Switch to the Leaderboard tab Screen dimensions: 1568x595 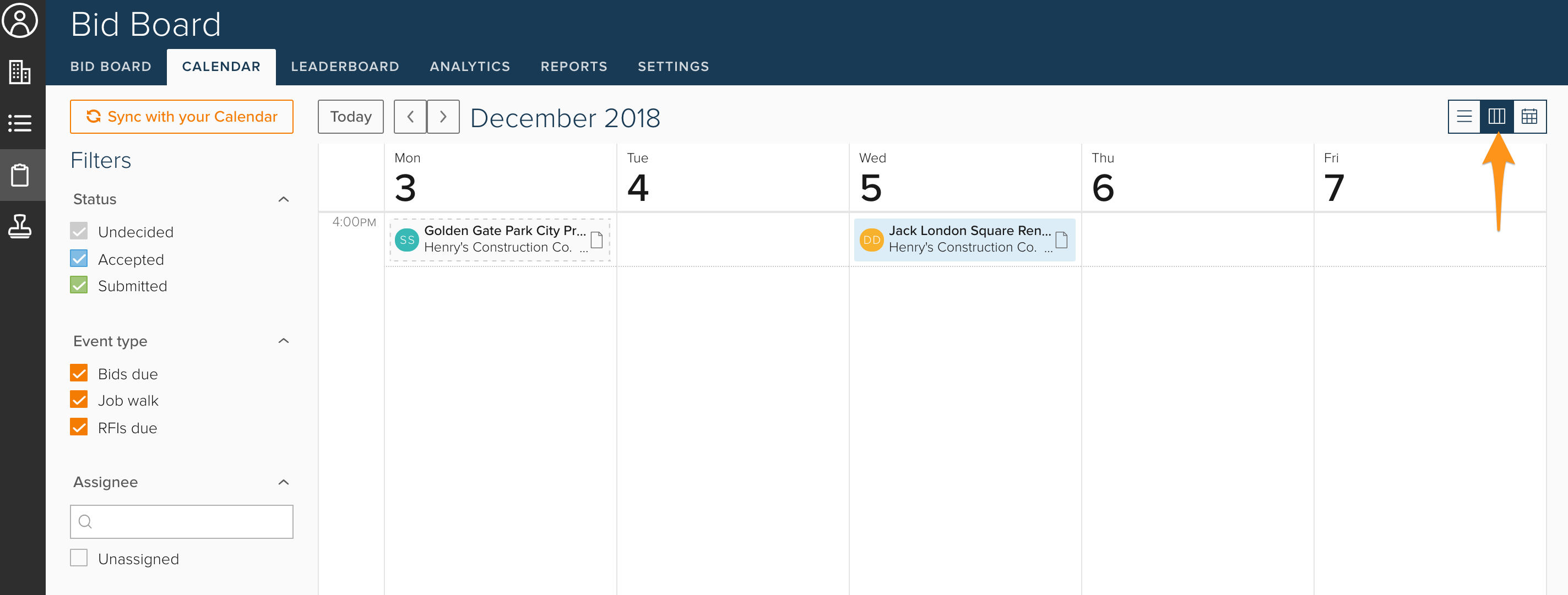click(x=345, y=66)
